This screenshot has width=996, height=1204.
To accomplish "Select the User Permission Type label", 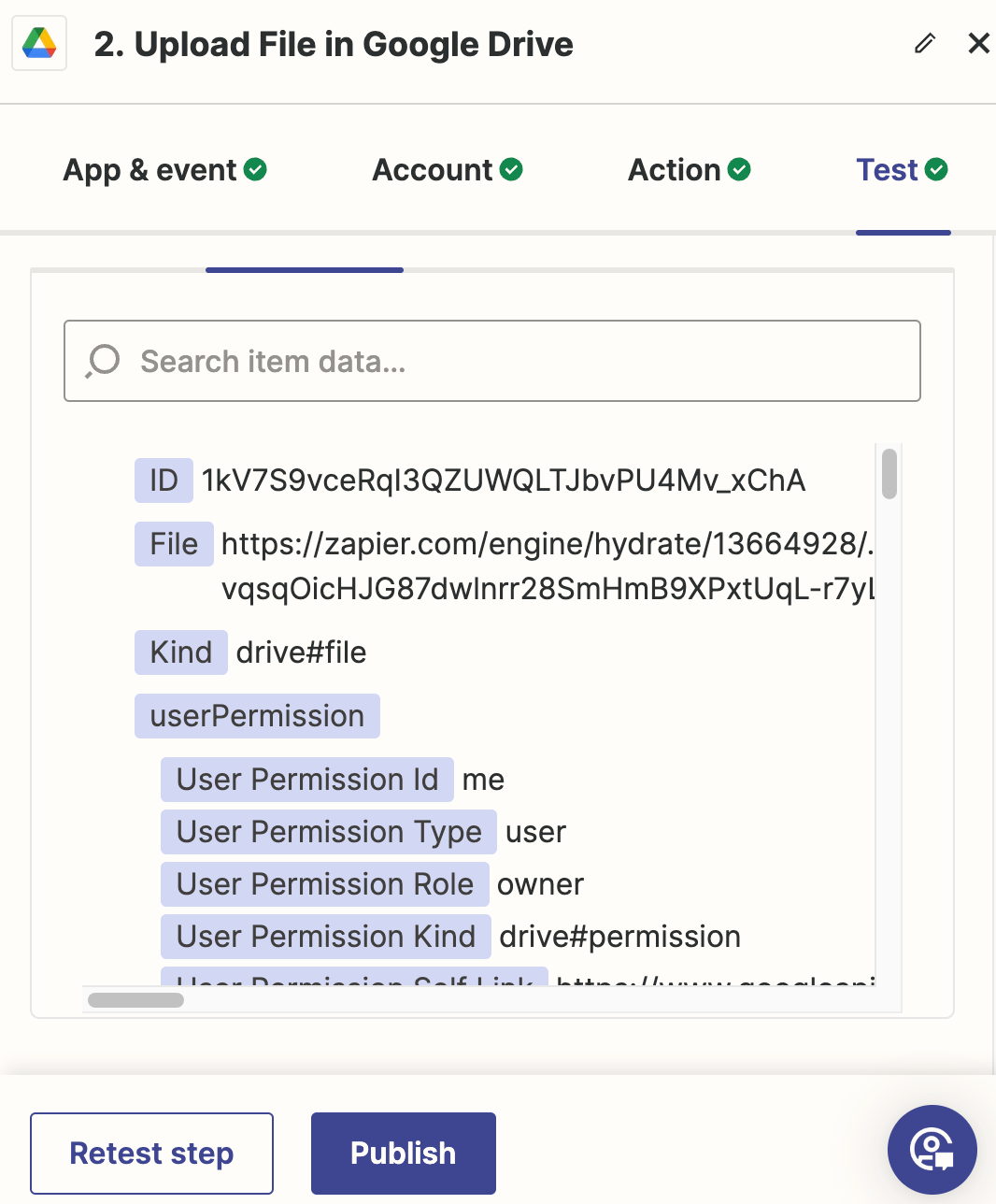I will pos(329,832).
